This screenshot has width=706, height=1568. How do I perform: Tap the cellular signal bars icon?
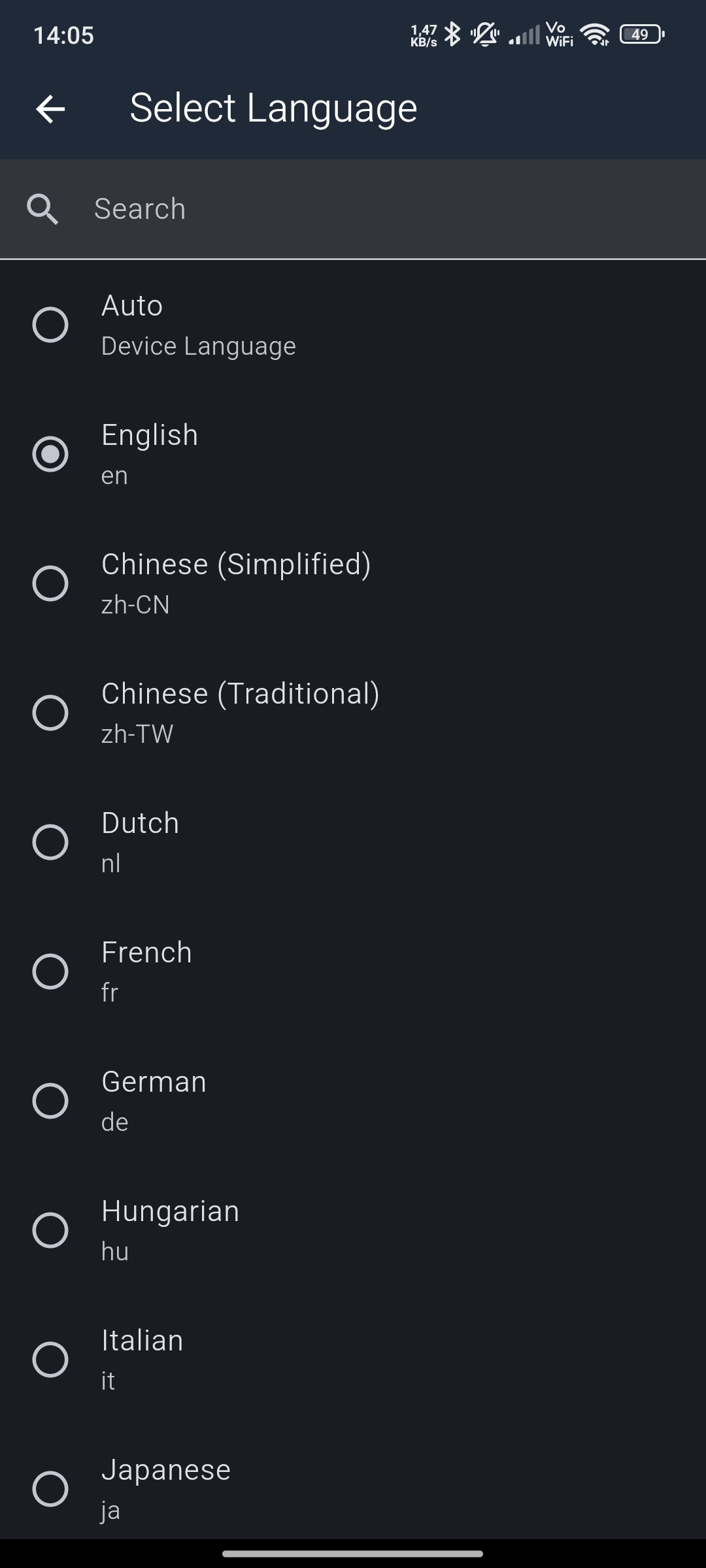tap(524, 35)
